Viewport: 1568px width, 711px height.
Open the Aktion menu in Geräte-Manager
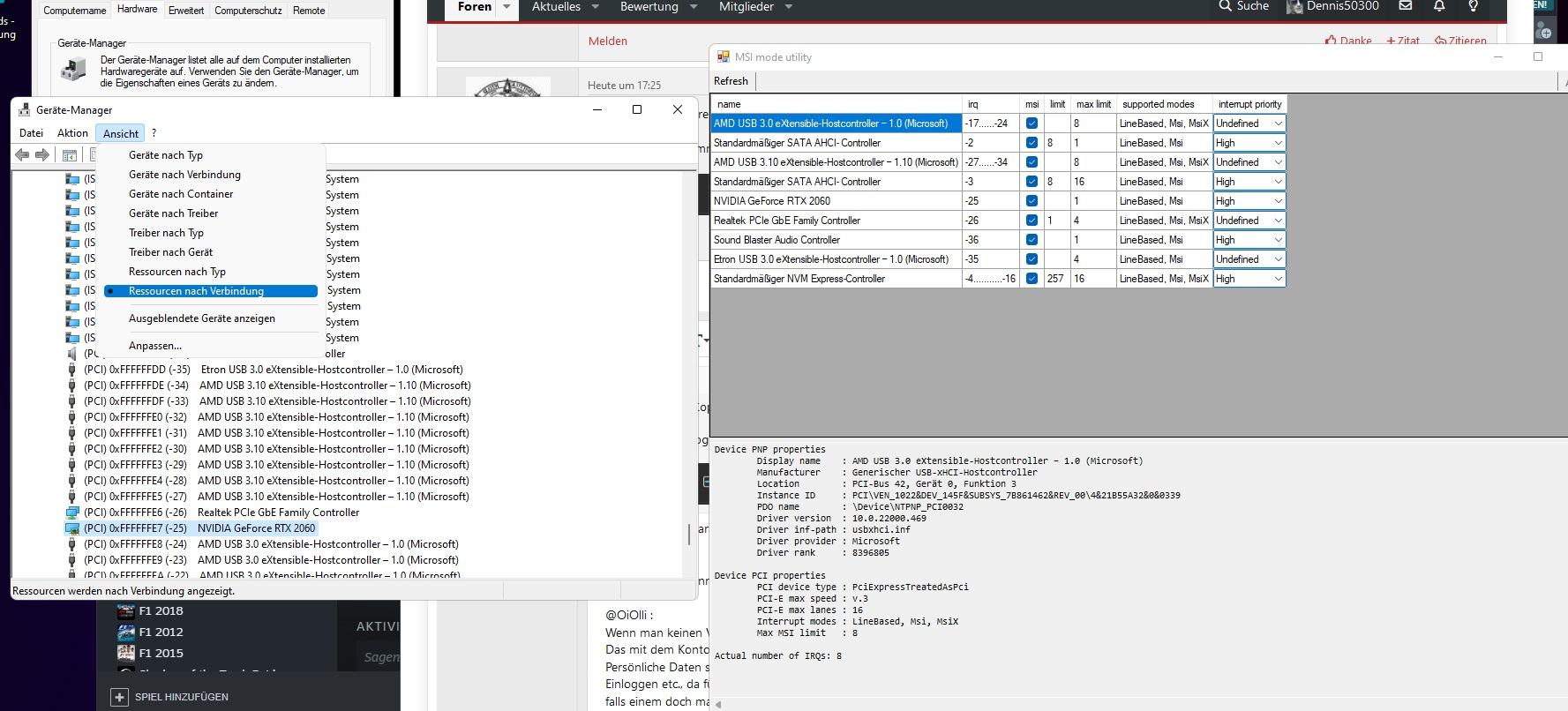tap(72, 133)
